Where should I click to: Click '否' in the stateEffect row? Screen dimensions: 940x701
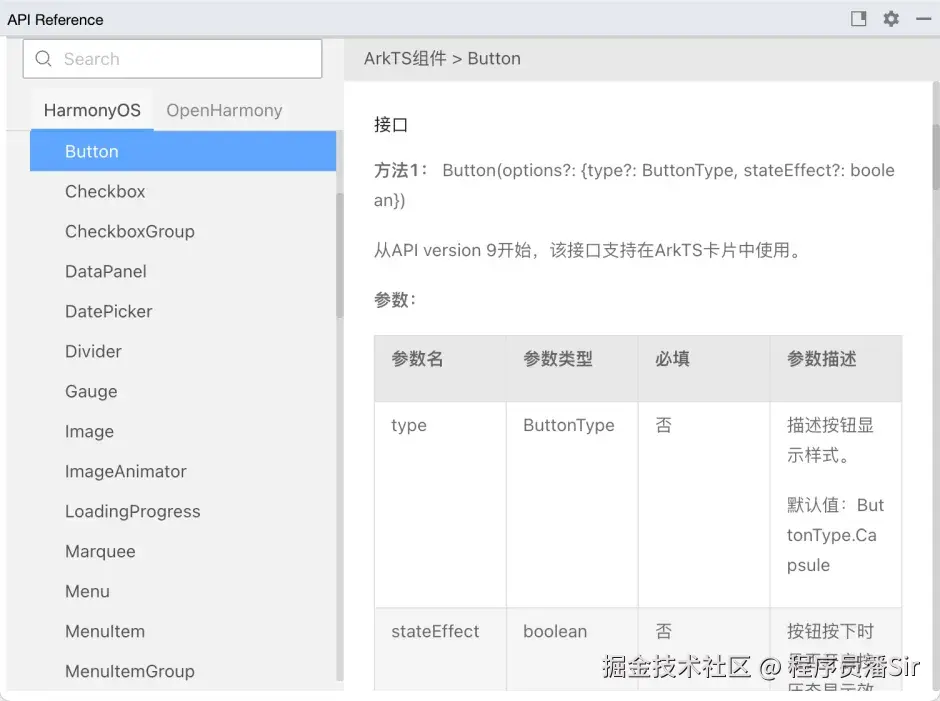click(x=664, y=631)
